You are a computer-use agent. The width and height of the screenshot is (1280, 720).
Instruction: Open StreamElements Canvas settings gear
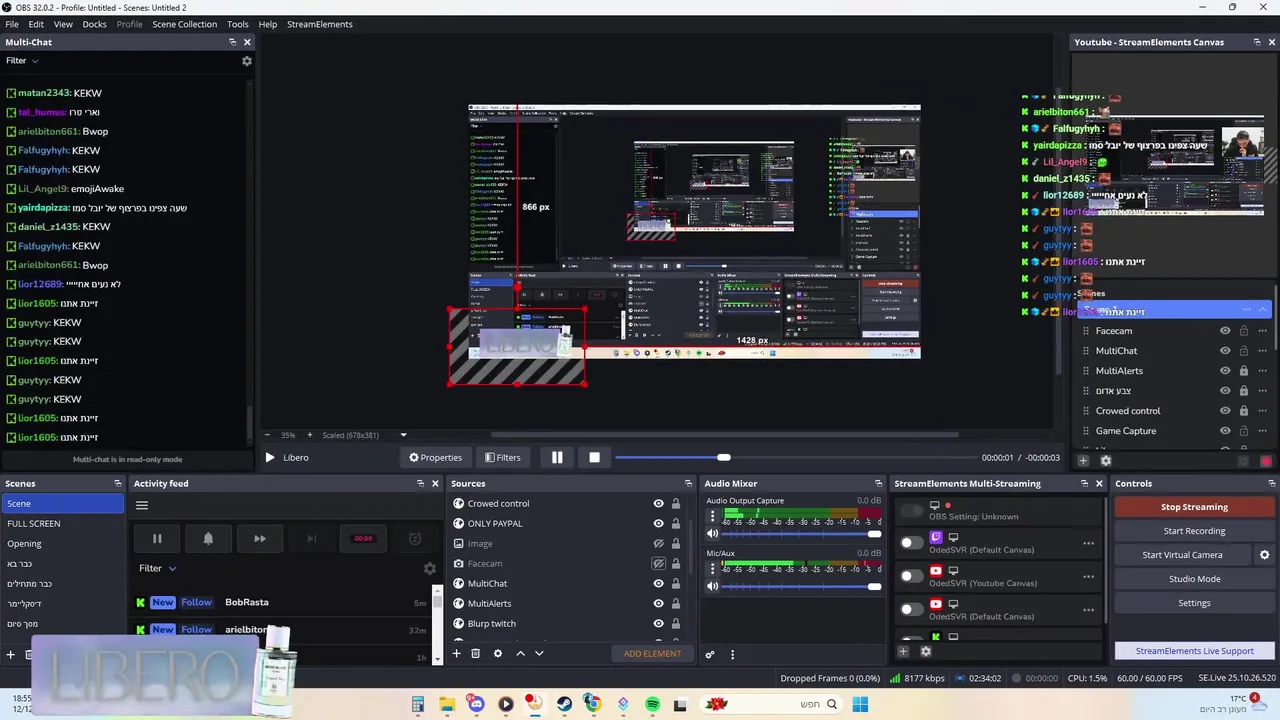tap(1105, 461)
